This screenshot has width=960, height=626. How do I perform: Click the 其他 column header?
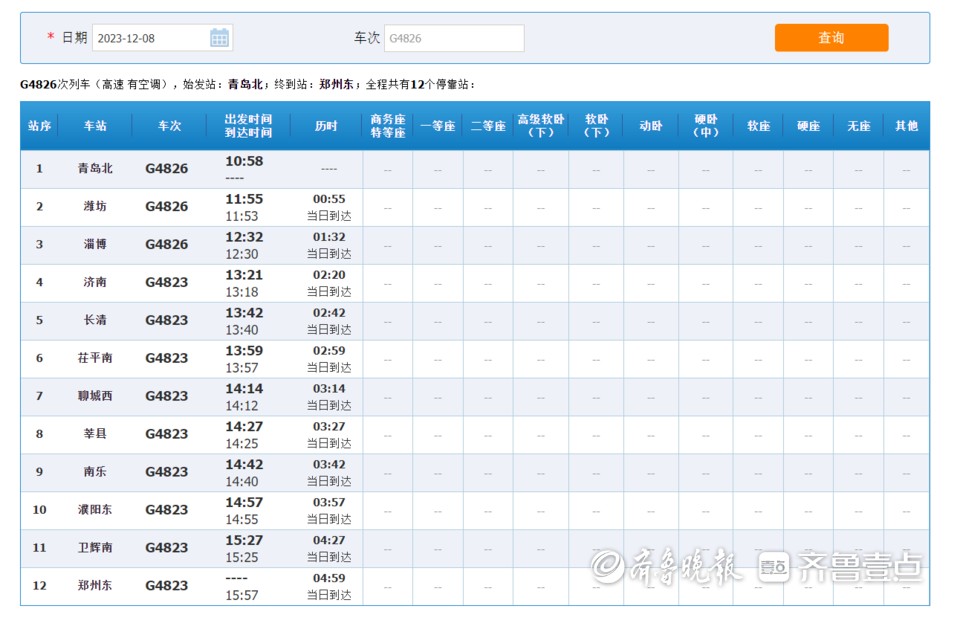pyautogui.click(x=906, y=126)
